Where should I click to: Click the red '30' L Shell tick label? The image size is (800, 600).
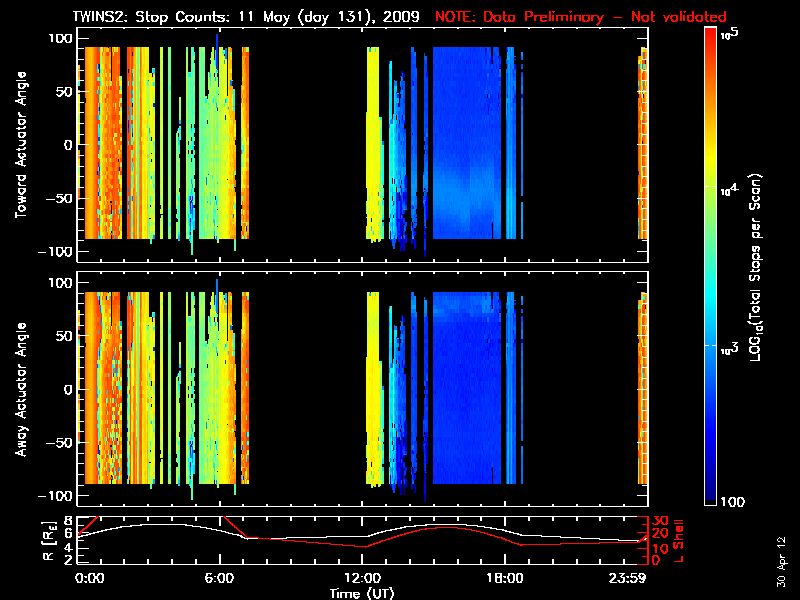point(660,521)
